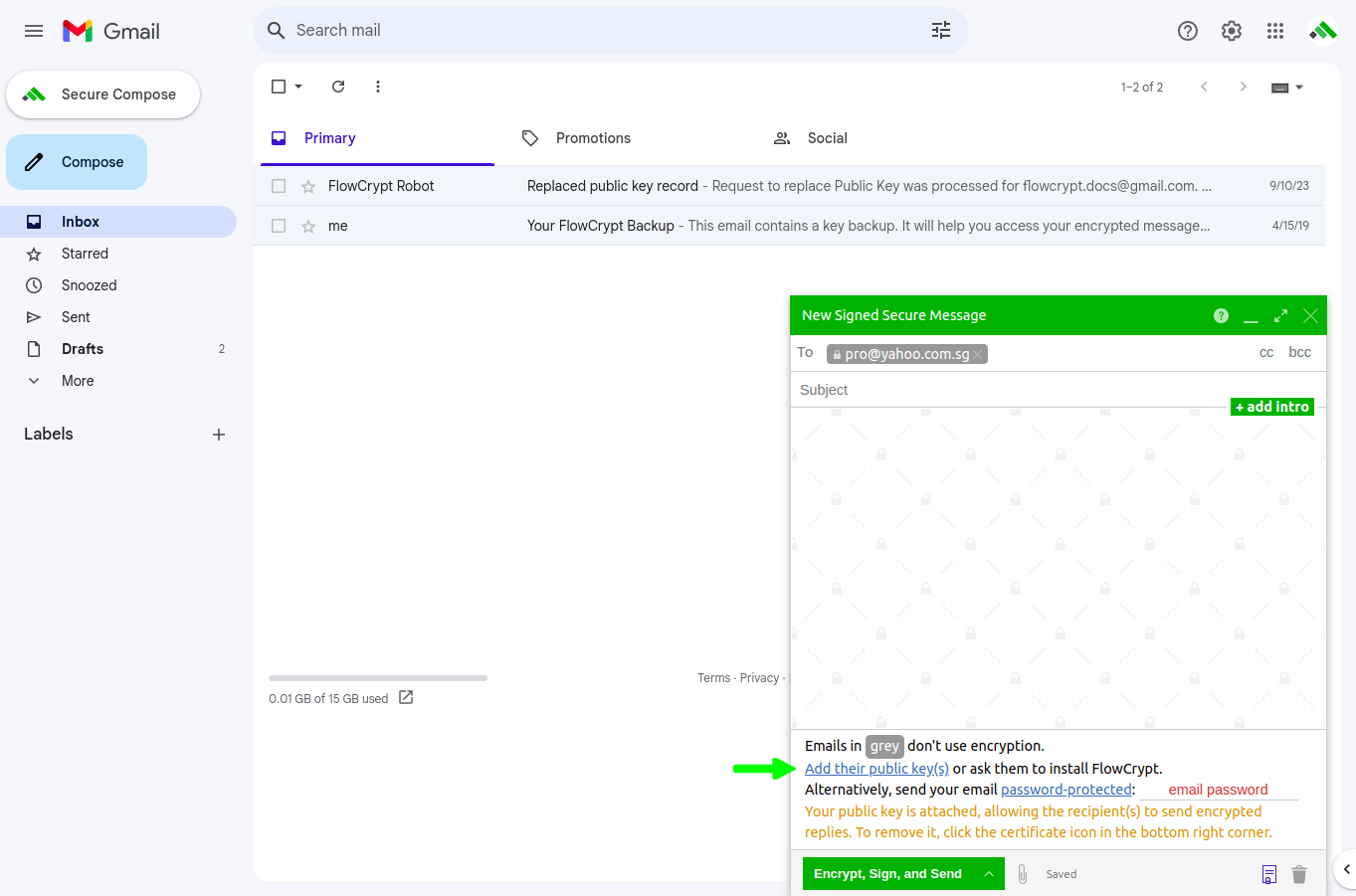Screen dimensions: 1356x896
Task: Click the email password field
Action: 1219,790
